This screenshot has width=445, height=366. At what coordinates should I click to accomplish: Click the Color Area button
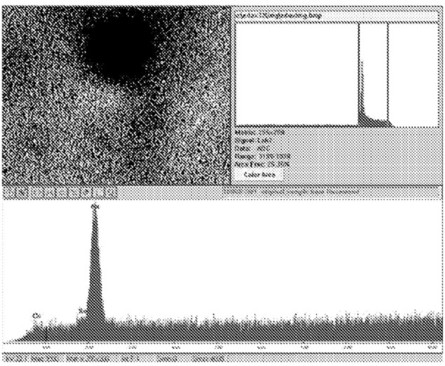[x=259, y=175]
